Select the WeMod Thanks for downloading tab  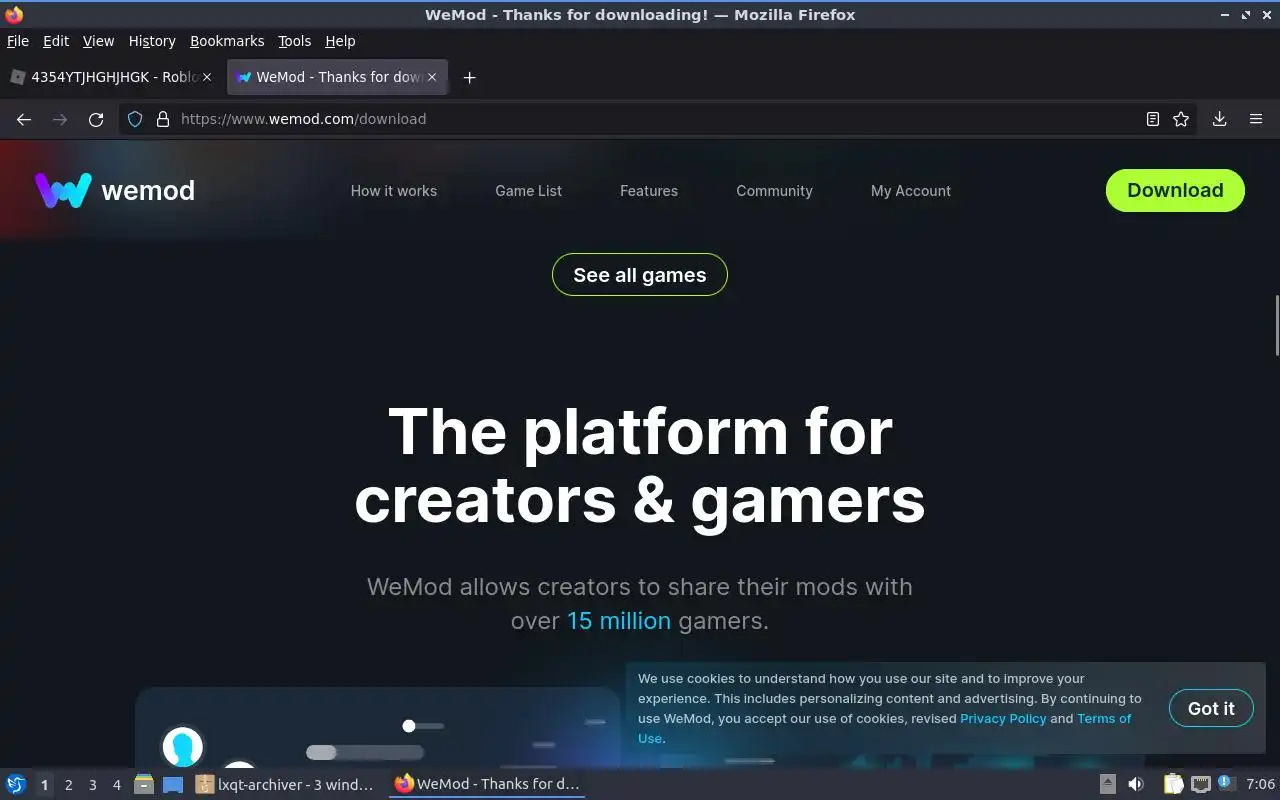[338, 77]
